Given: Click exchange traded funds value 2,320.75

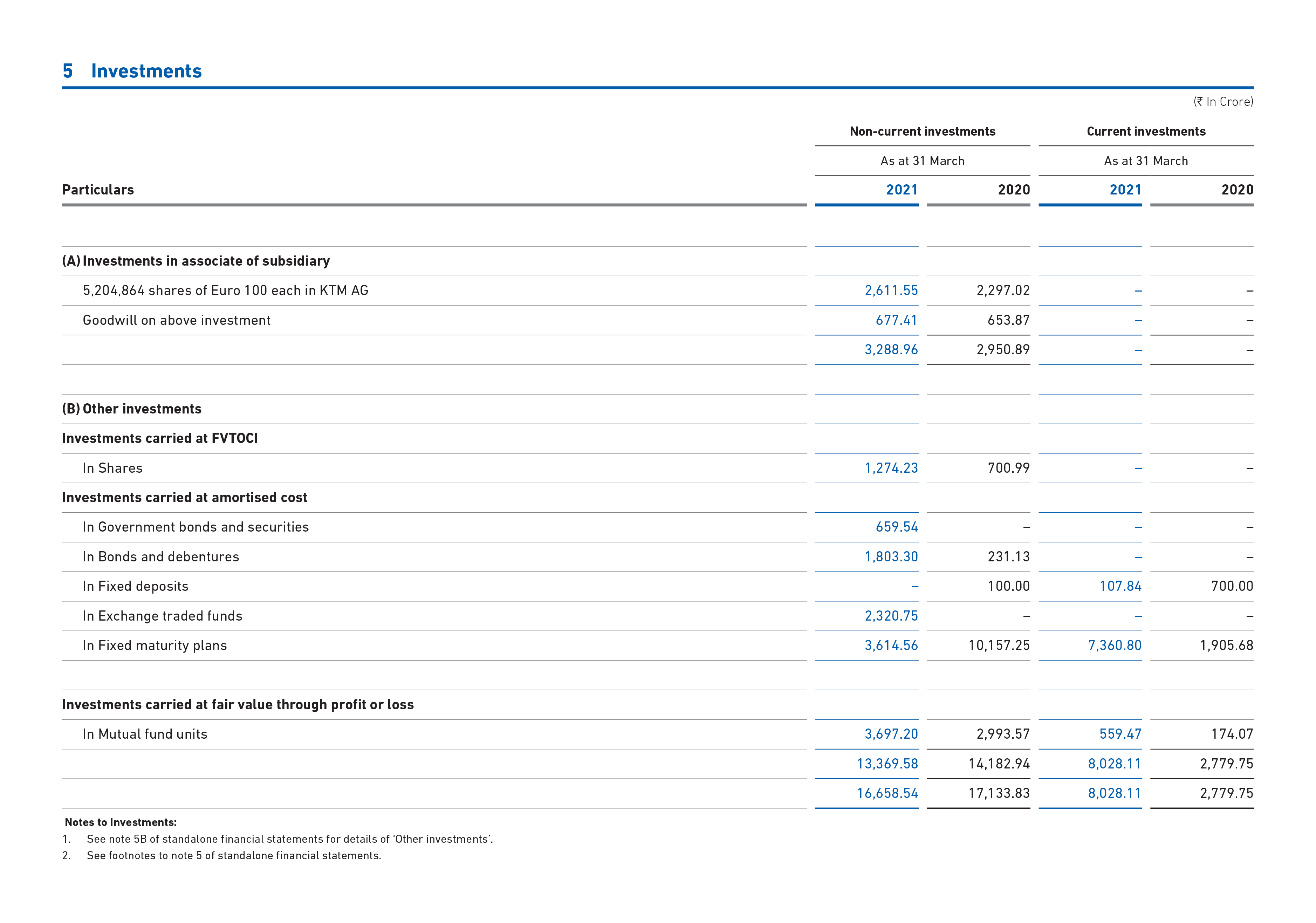Looking at the screenshot, I should pyautogui.click(x=891, y=616).
